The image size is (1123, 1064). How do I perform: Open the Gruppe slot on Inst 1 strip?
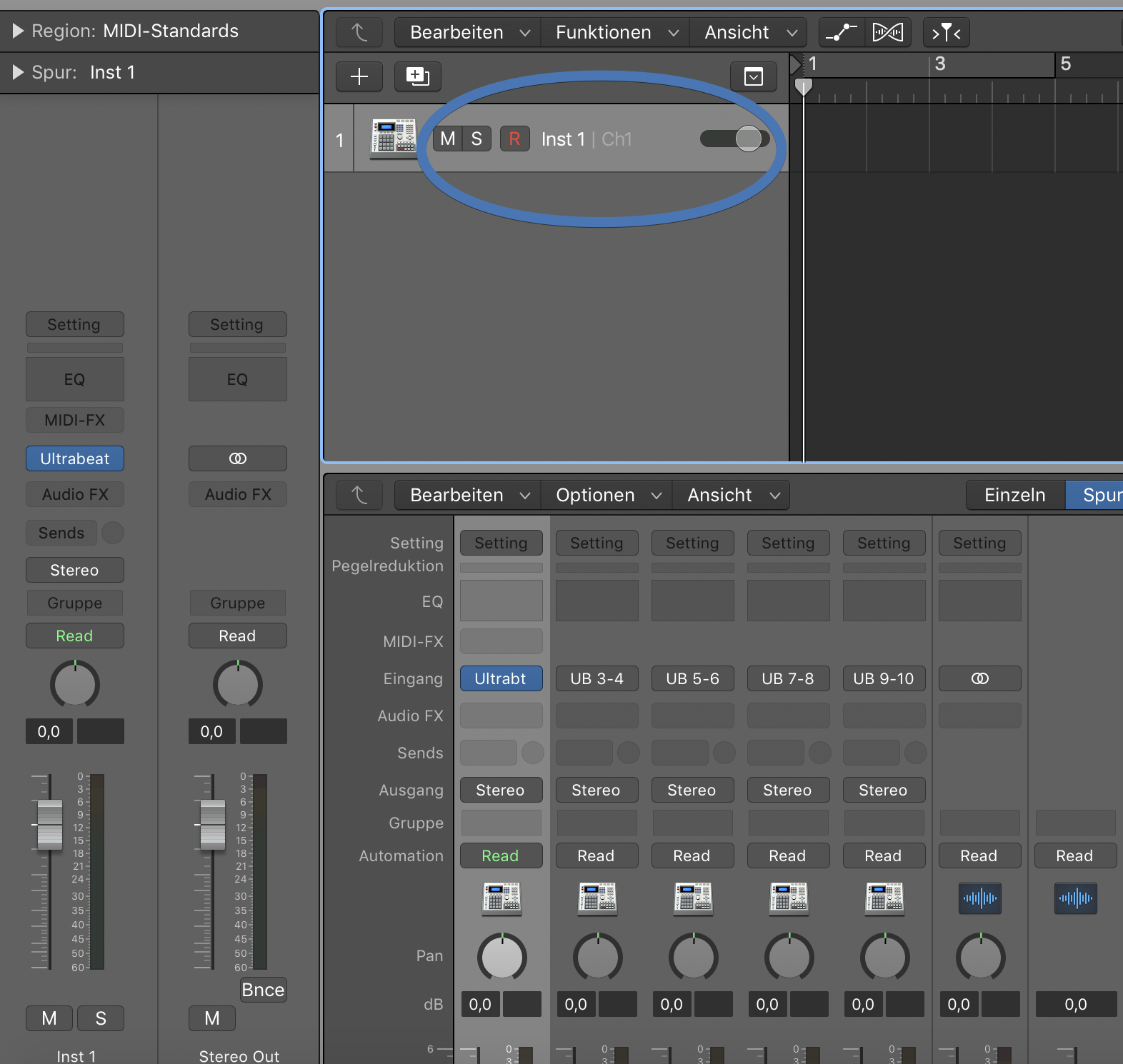pos(75,603)
